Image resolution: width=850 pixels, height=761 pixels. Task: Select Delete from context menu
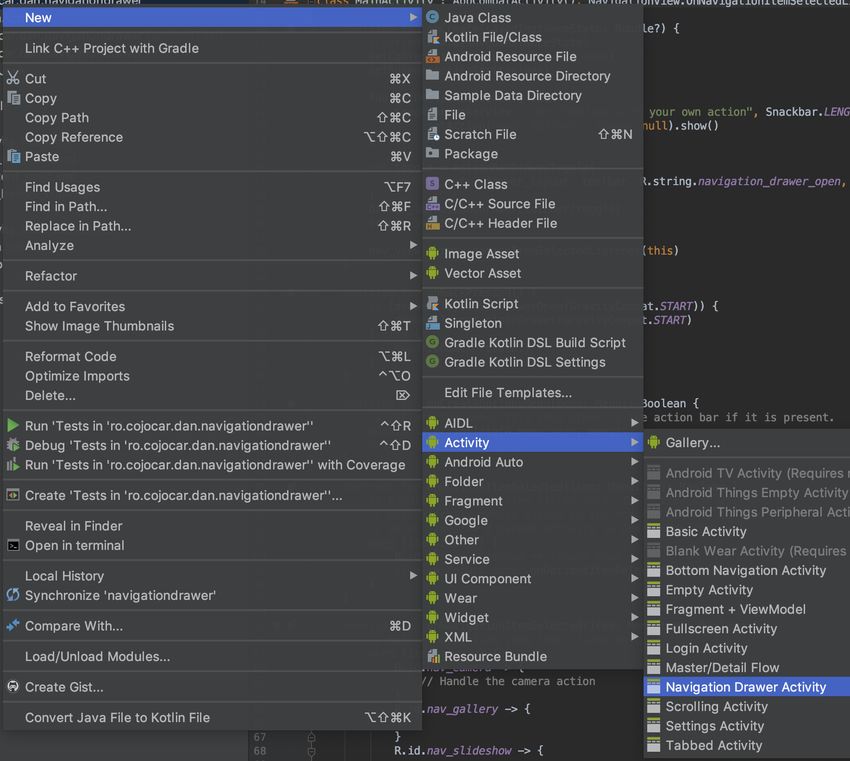pos(212,395)
